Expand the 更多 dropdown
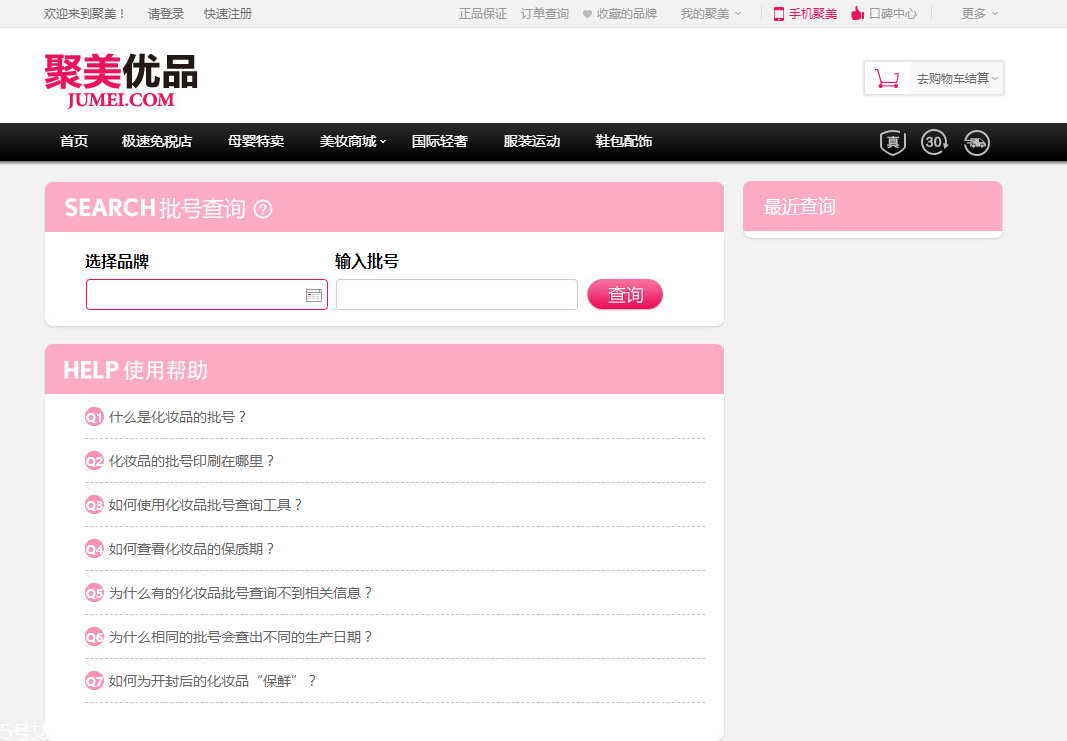 click(x=973, y=13)
